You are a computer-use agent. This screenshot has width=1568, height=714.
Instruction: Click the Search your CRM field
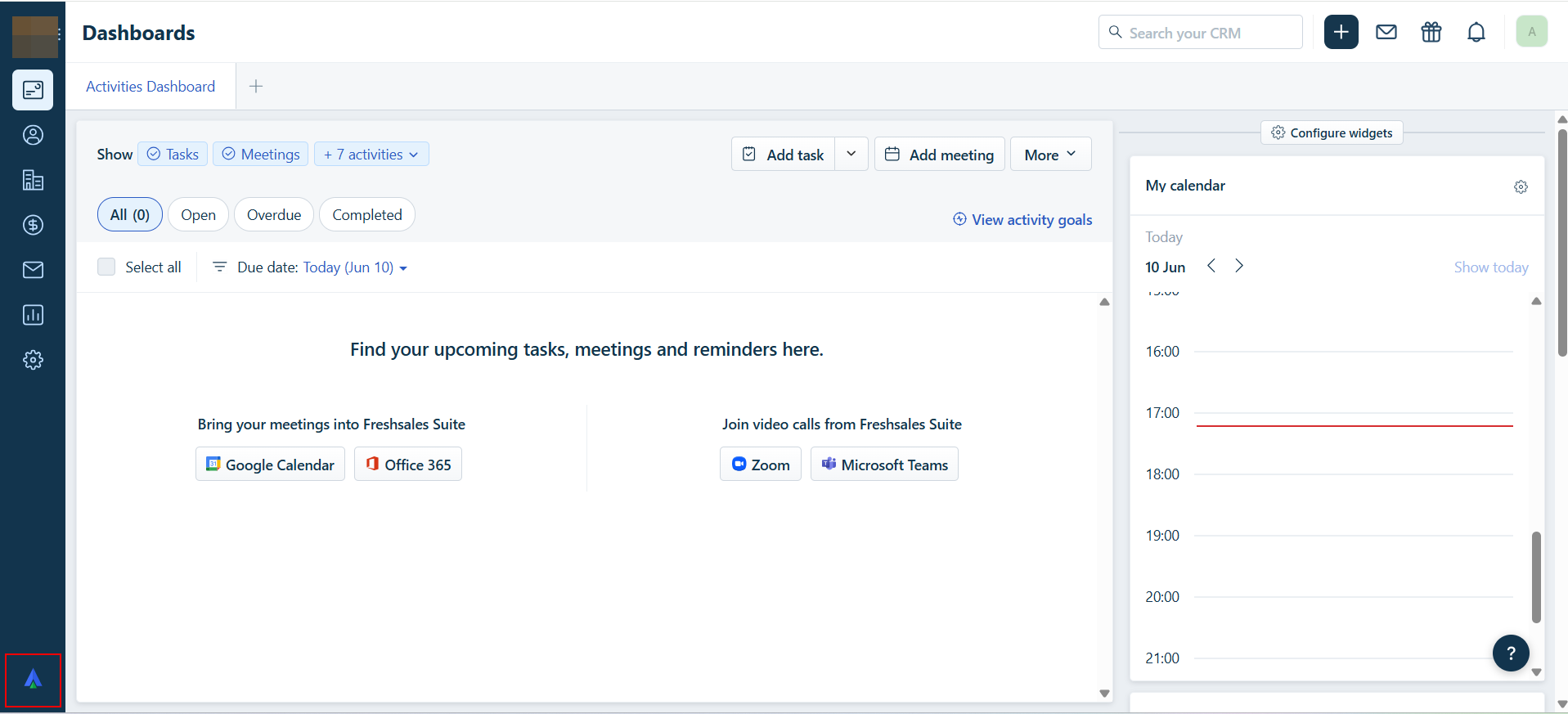click(x=1200, y=32)
